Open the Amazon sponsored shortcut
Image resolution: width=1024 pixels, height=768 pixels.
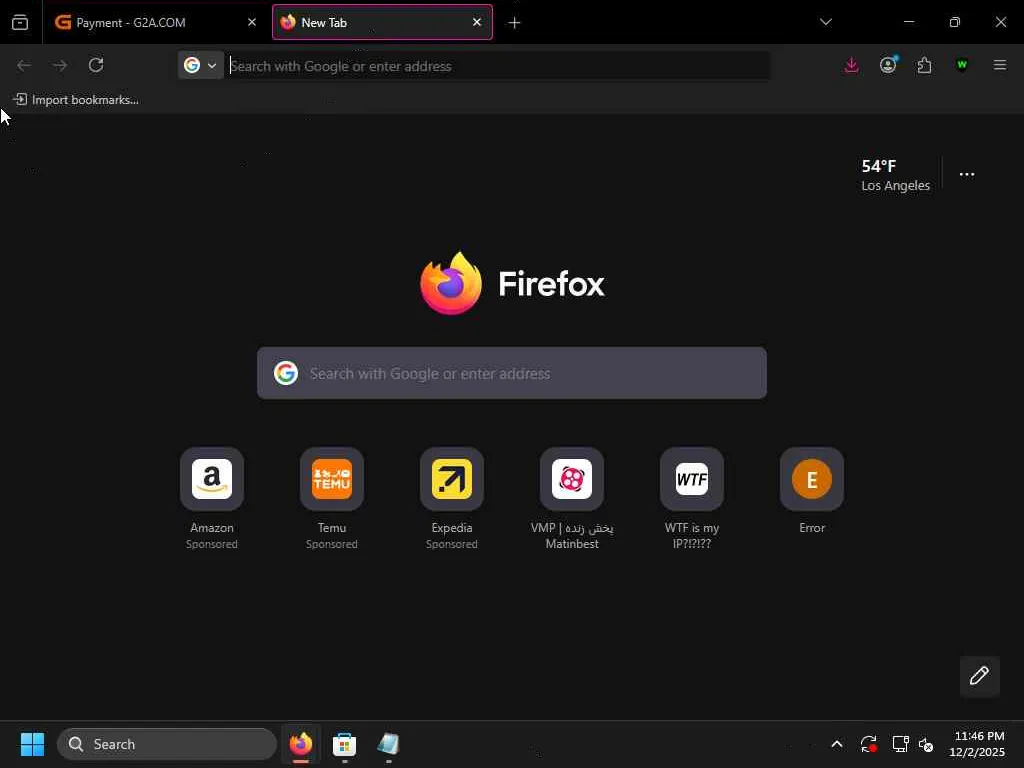point(212,499)
